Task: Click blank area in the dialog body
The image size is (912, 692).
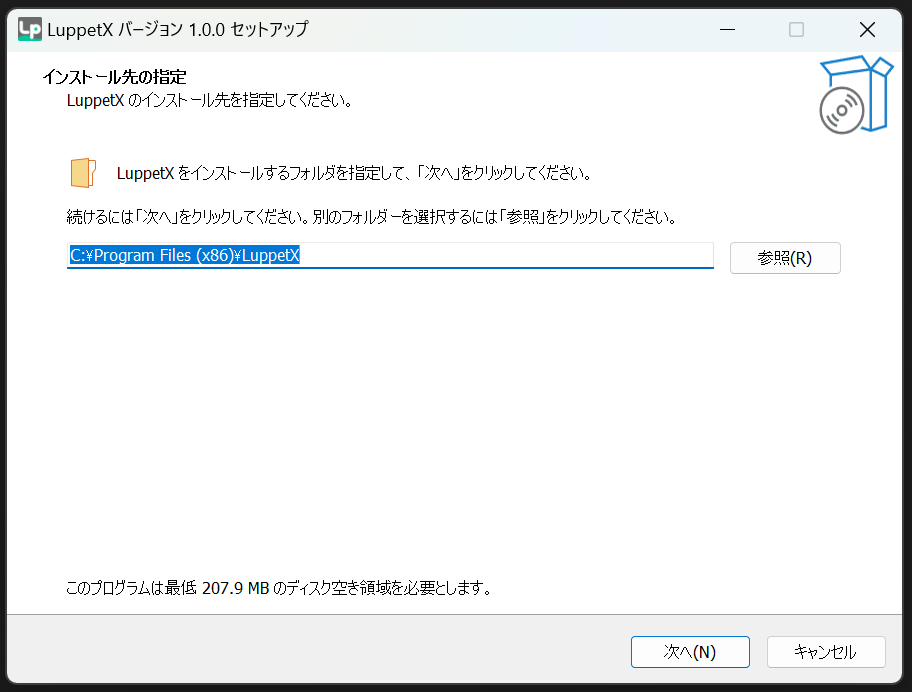Action: click(x=450, y=420)
